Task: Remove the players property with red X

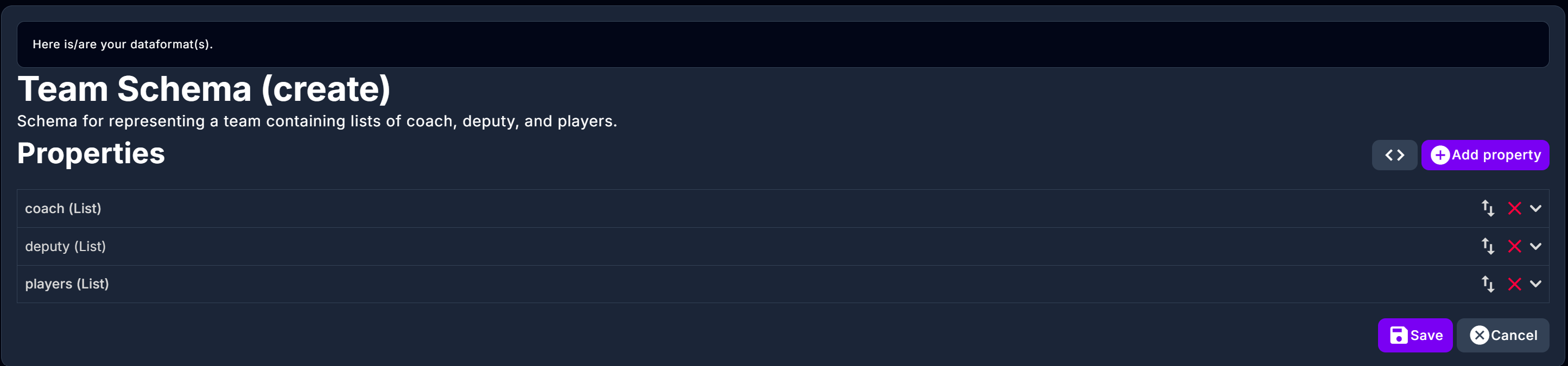Action: (1514, 284)
